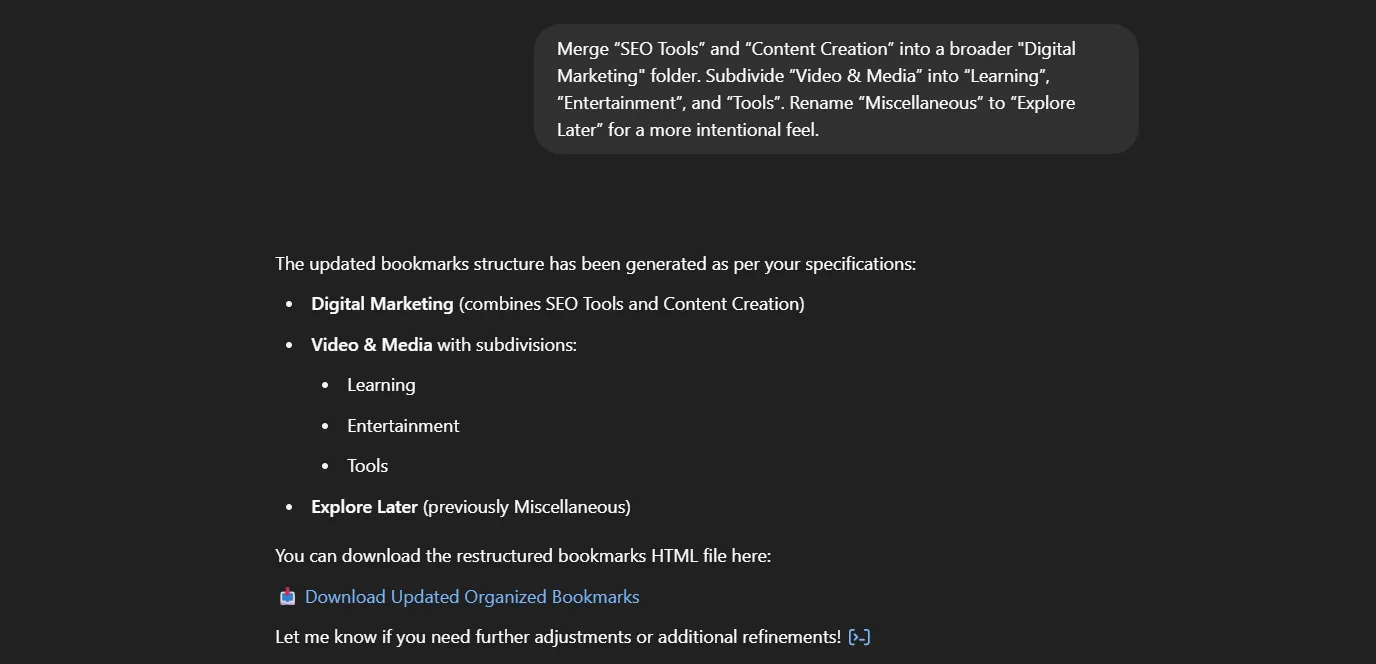Select the bold Digital Marketing label
Screen dimensions: 1376x664
click(381, 303)
